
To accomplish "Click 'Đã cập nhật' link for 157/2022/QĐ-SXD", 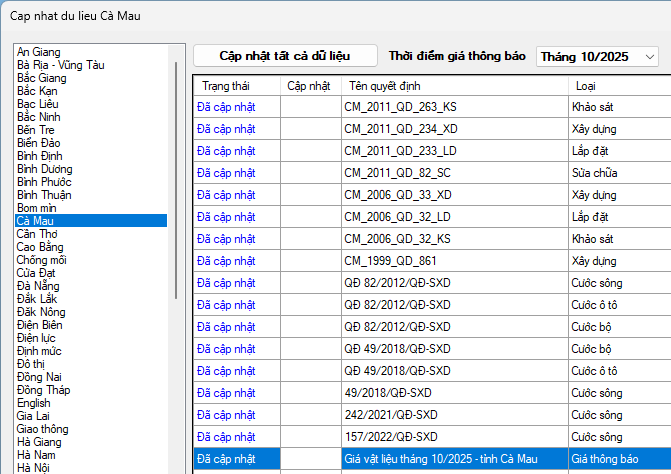I will click(x=228, y=437).
